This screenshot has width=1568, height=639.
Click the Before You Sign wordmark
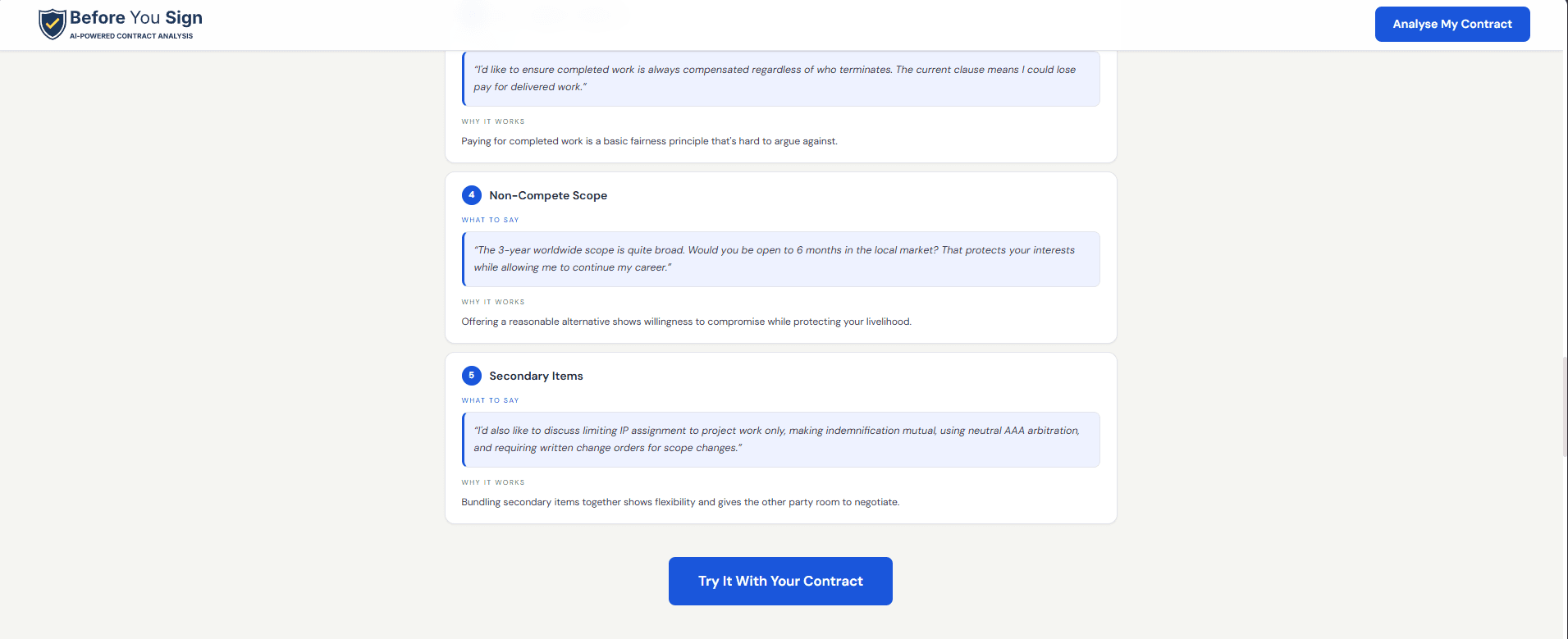136,17
